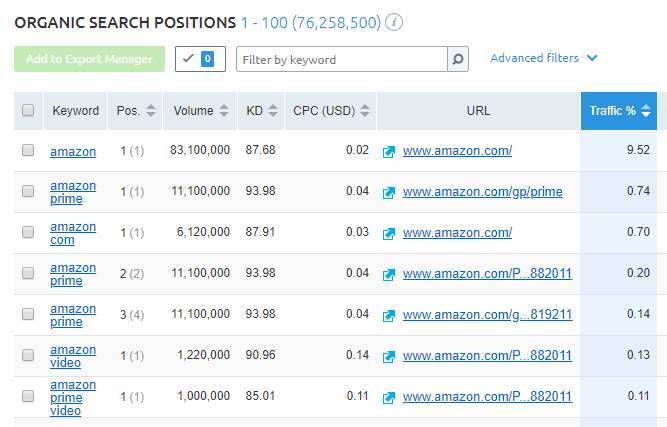Select the position value 2 (2)
This screenshot has width=667, height=427.
click(132, 274)
